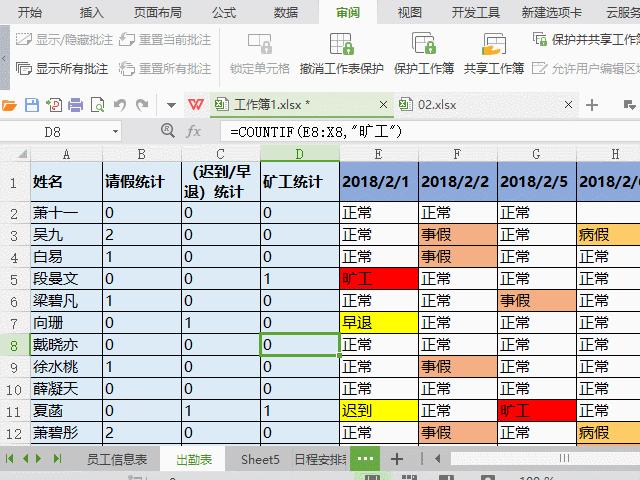Switch to the 日程安排 sheet tab
Screen dimensions: 640x480
pos(320,459)
